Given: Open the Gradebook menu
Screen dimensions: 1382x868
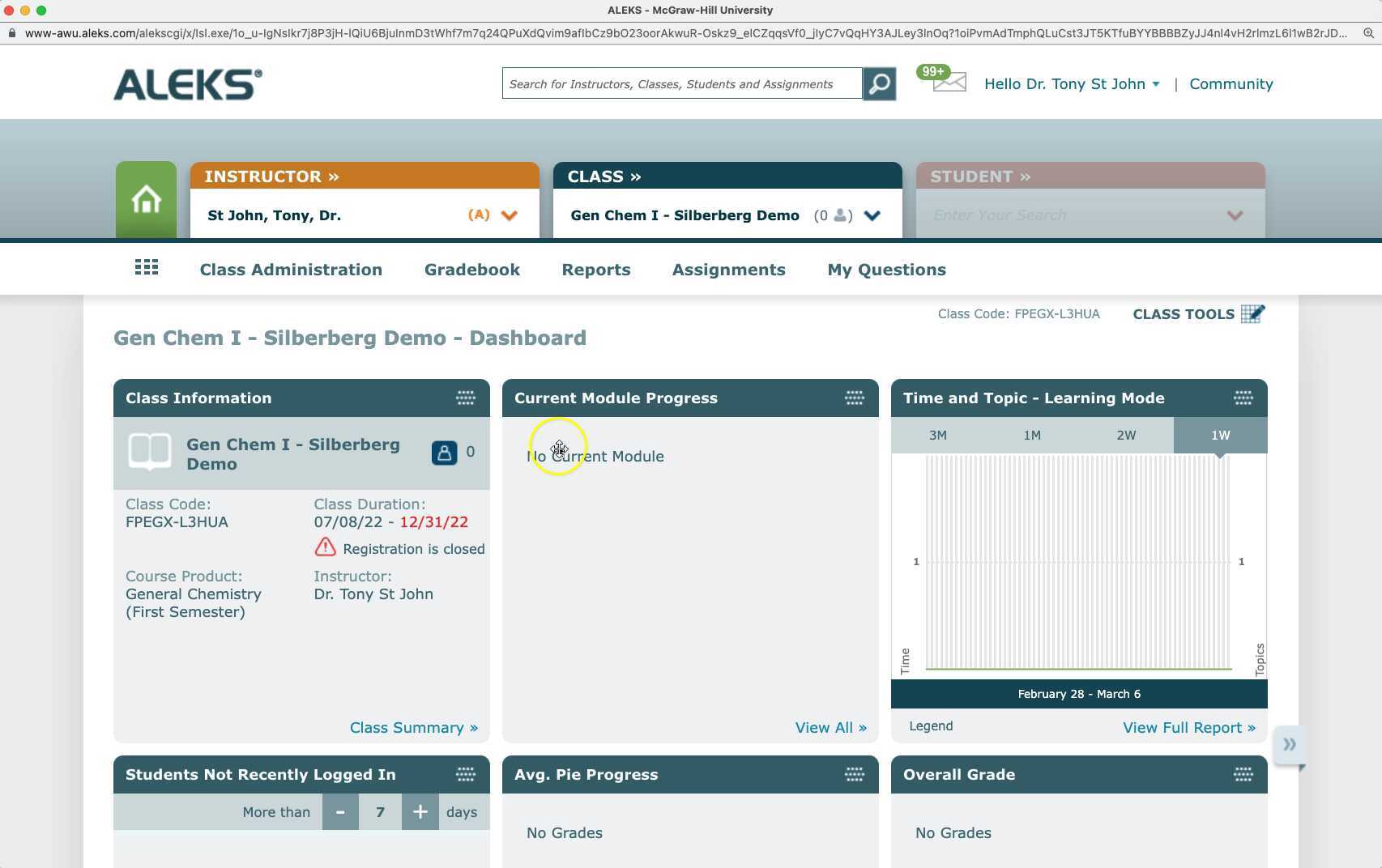Looking at the screenshot, I should 471,269.
